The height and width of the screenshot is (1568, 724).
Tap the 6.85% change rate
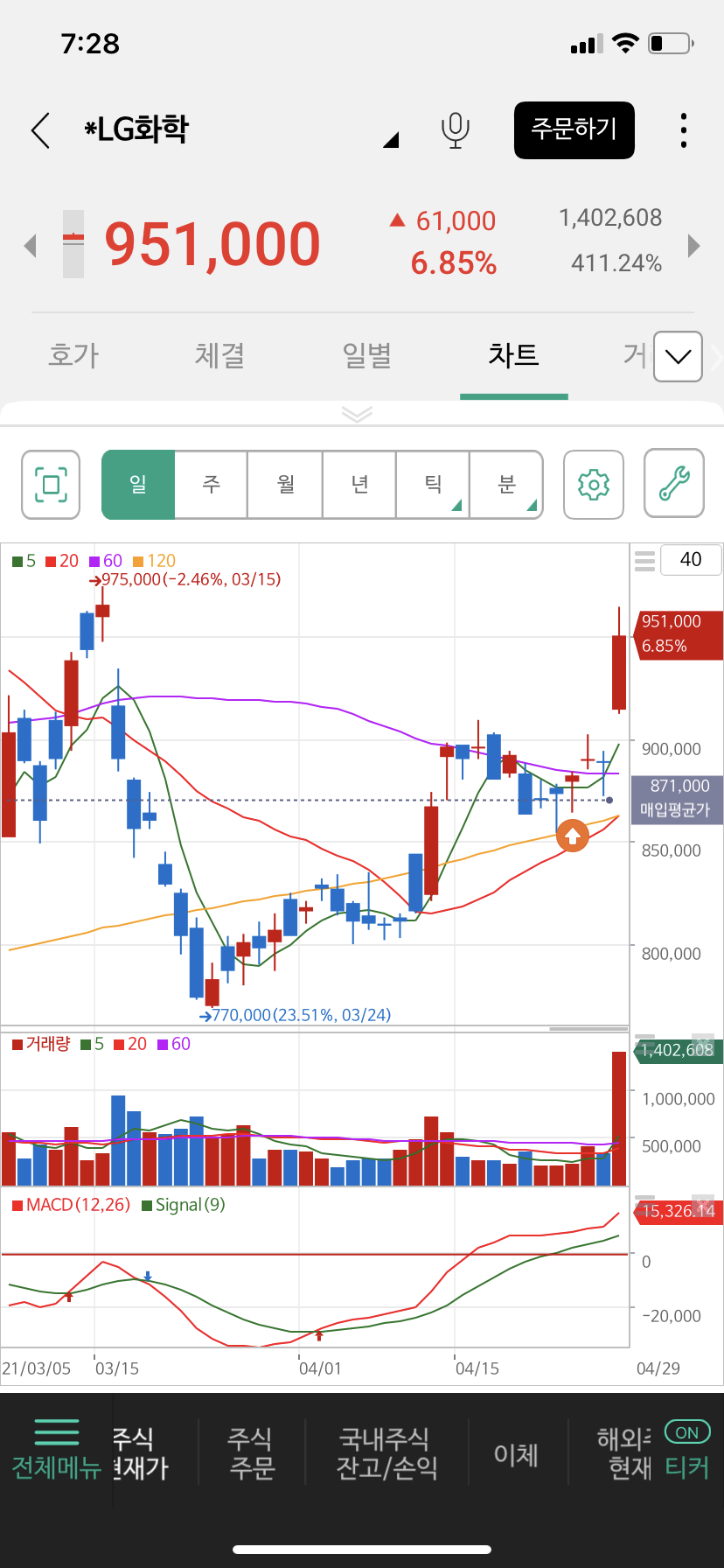click(x=454, y=263)
